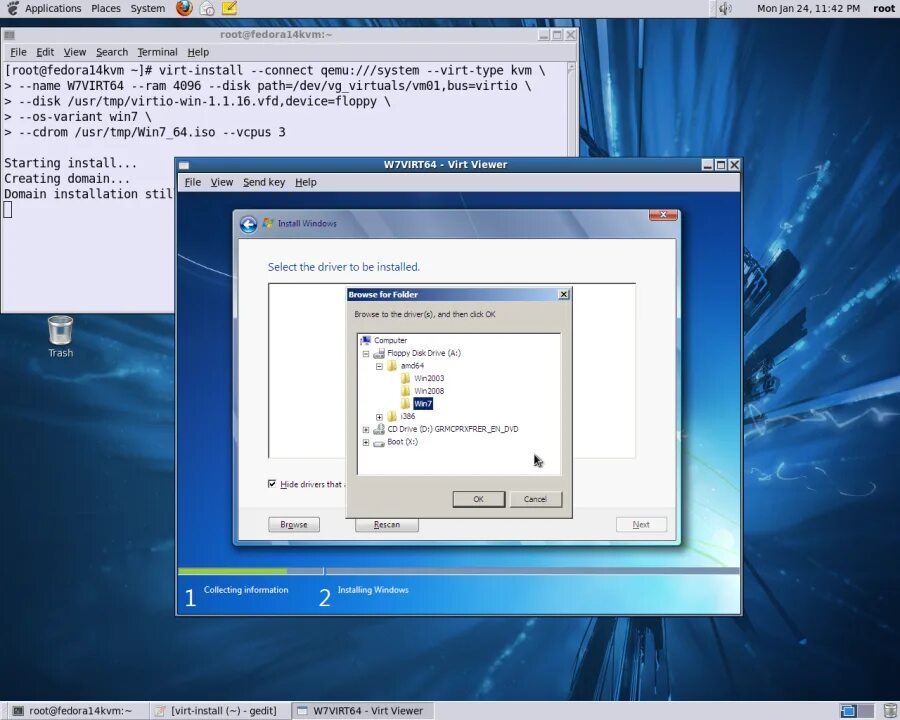Click the workspace switcher in bottom panel
The height and width of the screenshot is (720, 900).
[x=856, y=711]
